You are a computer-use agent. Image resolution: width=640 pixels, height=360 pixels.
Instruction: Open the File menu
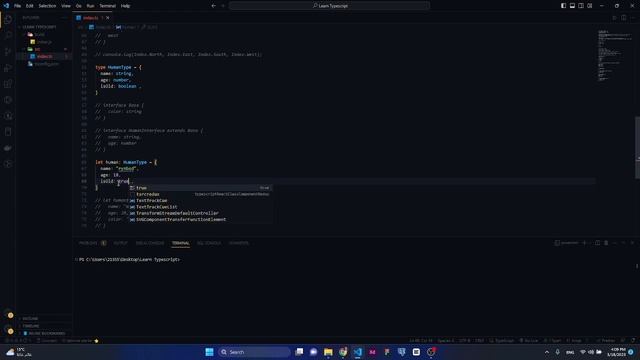(18, 6)
